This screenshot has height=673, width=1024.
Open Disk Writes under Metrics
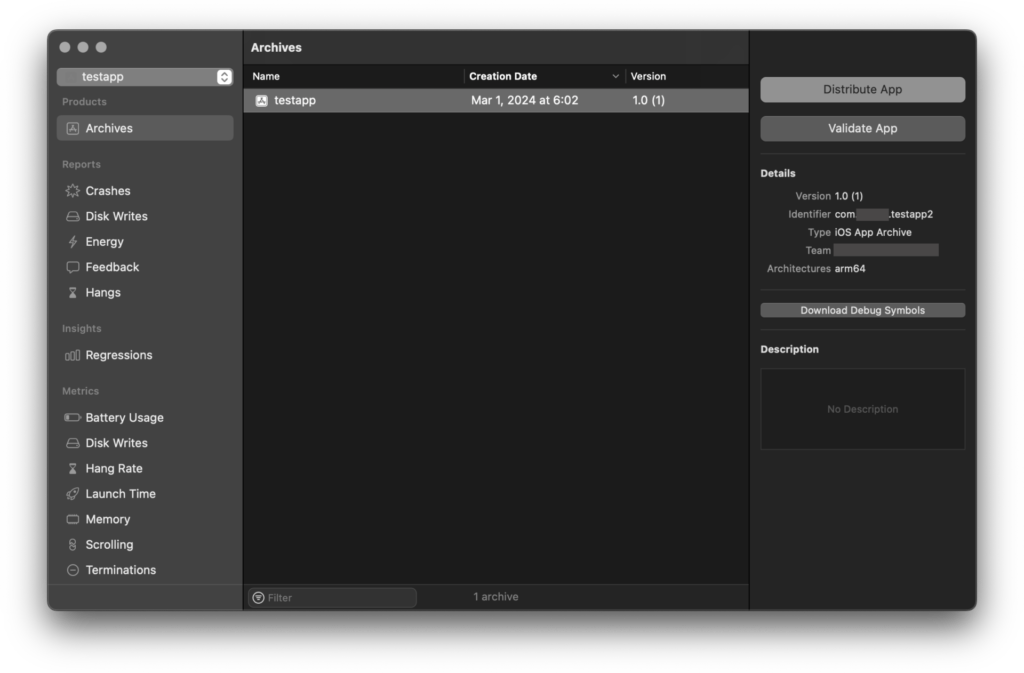click(x=145, y=443)
